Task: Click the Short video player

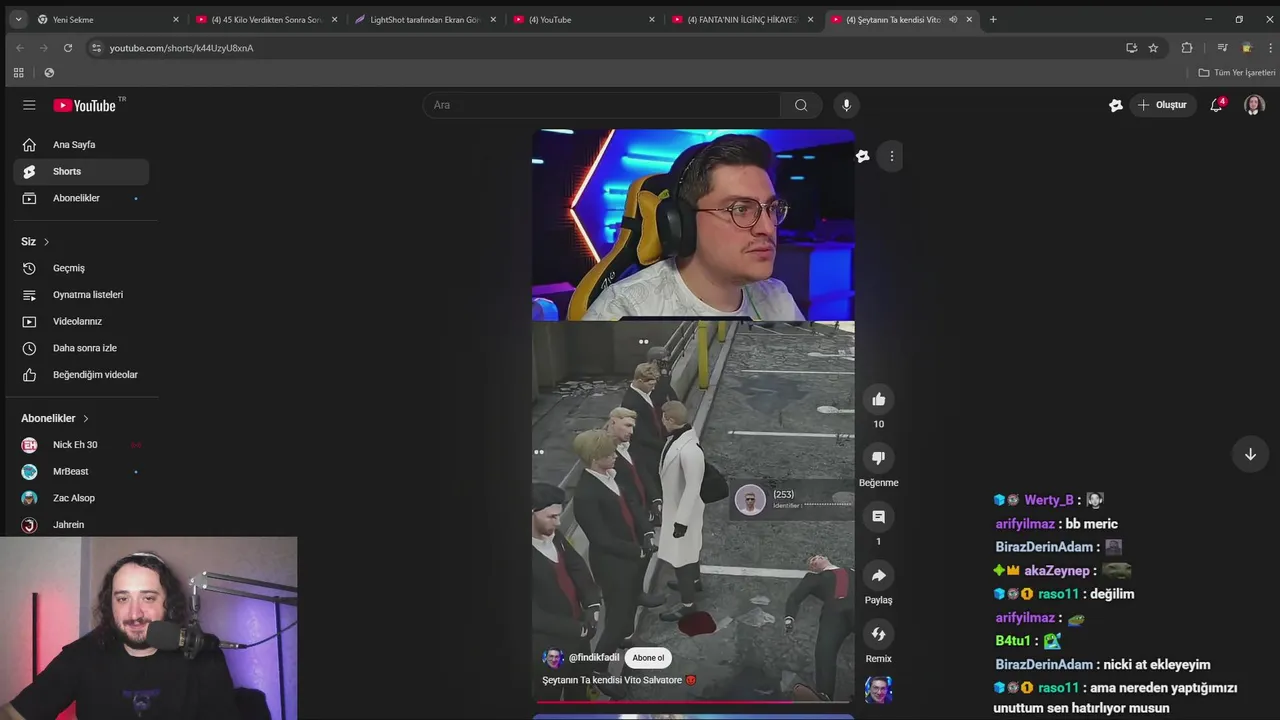Action: coord(693,415)
